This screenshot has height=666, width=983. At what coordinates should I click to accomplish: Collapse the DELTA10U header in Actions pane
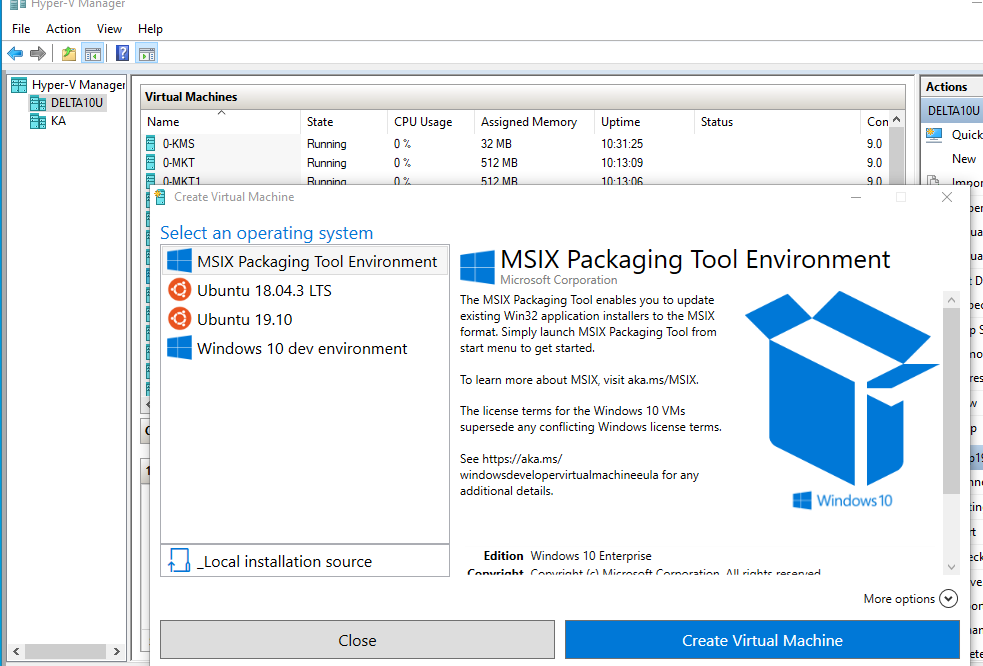point(952,111)
